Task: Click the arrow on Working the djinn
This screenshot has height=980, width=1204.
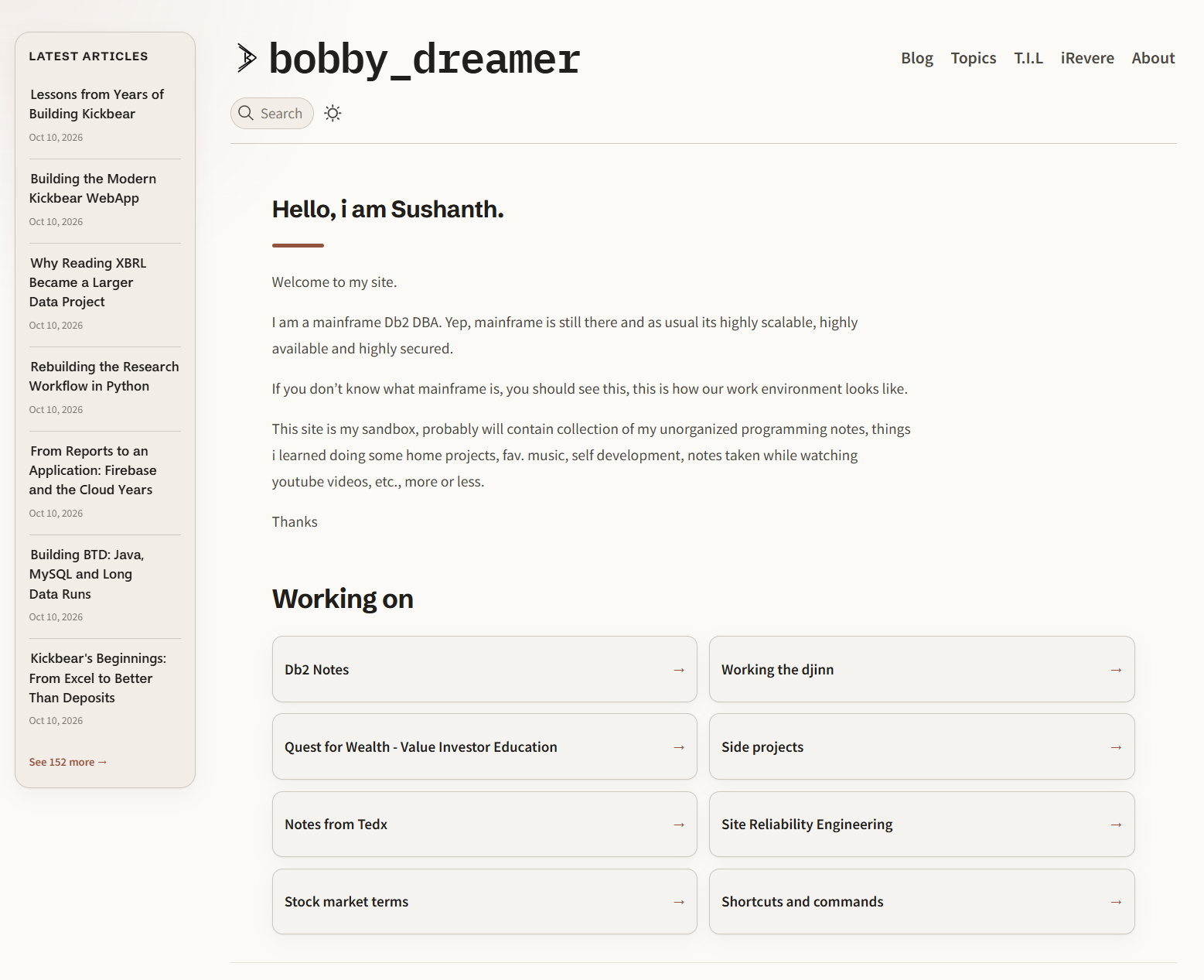Action: (x=1116, y=670)
